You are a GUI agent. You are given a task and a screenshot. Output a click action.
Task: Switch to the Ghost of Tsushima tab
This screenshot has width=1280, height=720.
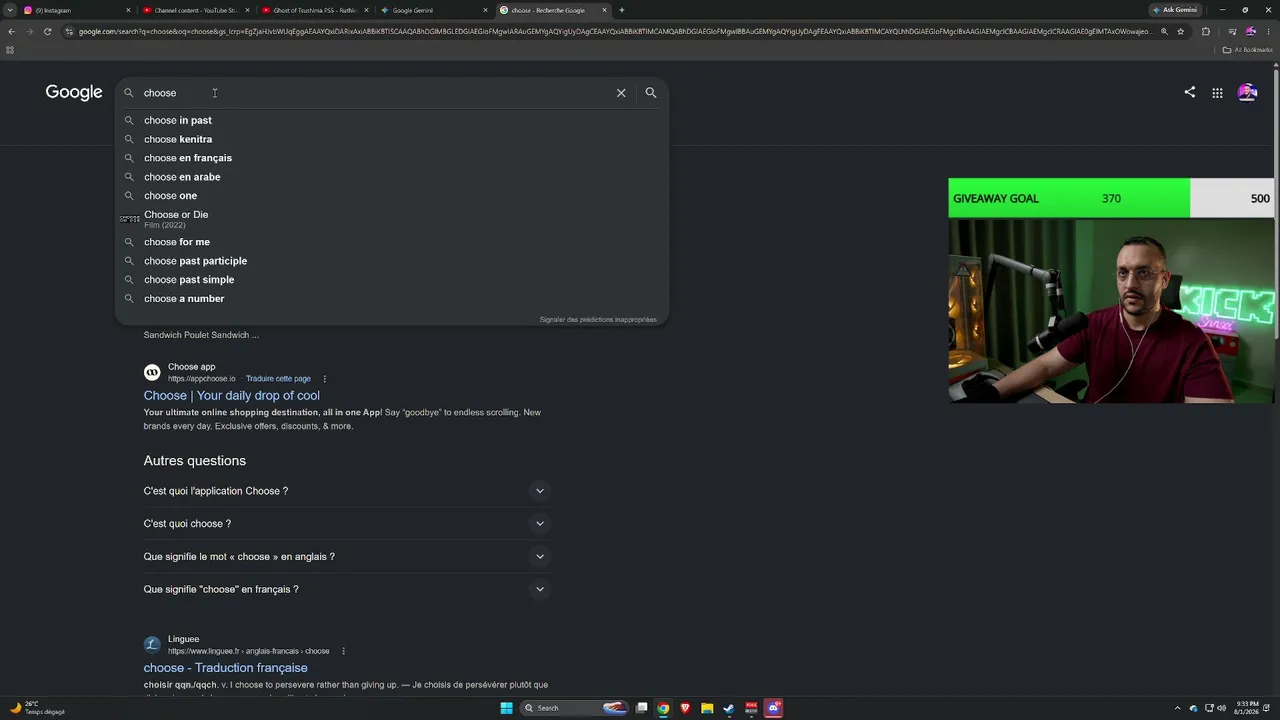pyautogui.click(x=314, y=10)
